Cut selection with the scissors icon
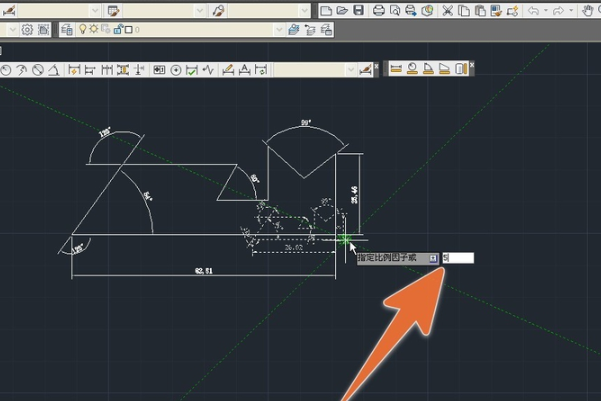Screen dimensions: 601x401 447,10
